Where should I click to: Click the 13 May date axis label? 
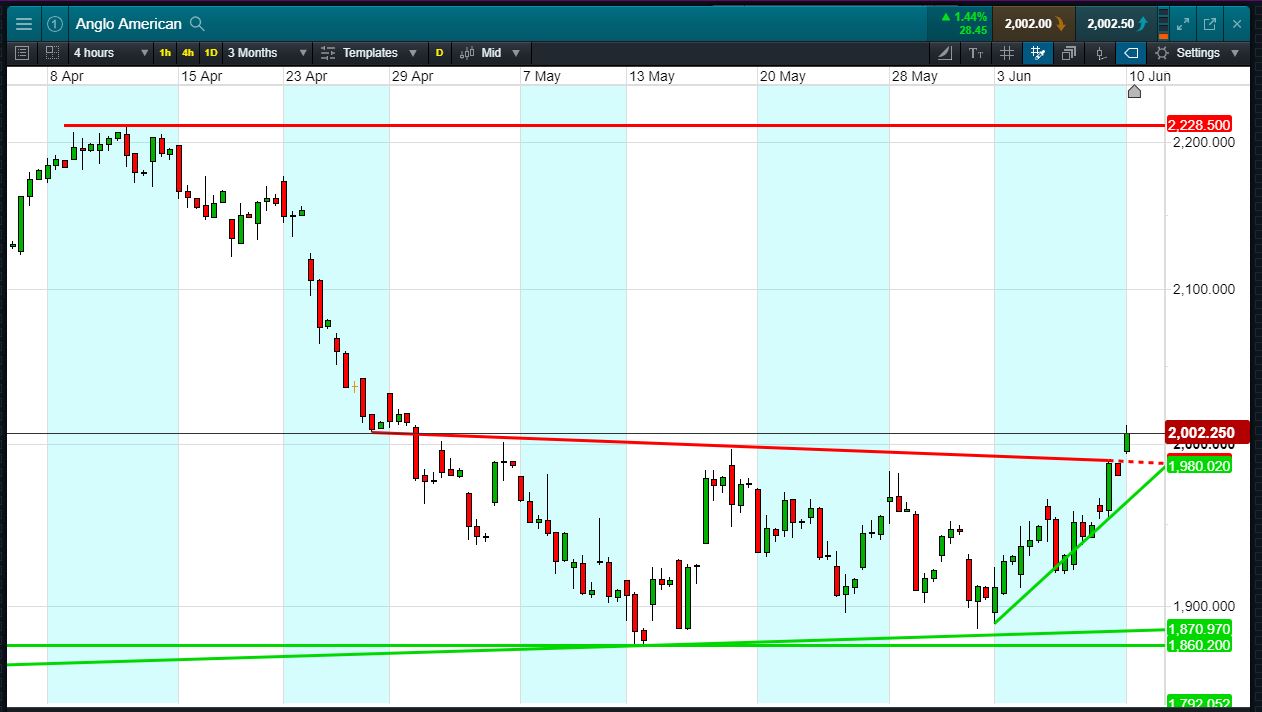pos(651,76)
